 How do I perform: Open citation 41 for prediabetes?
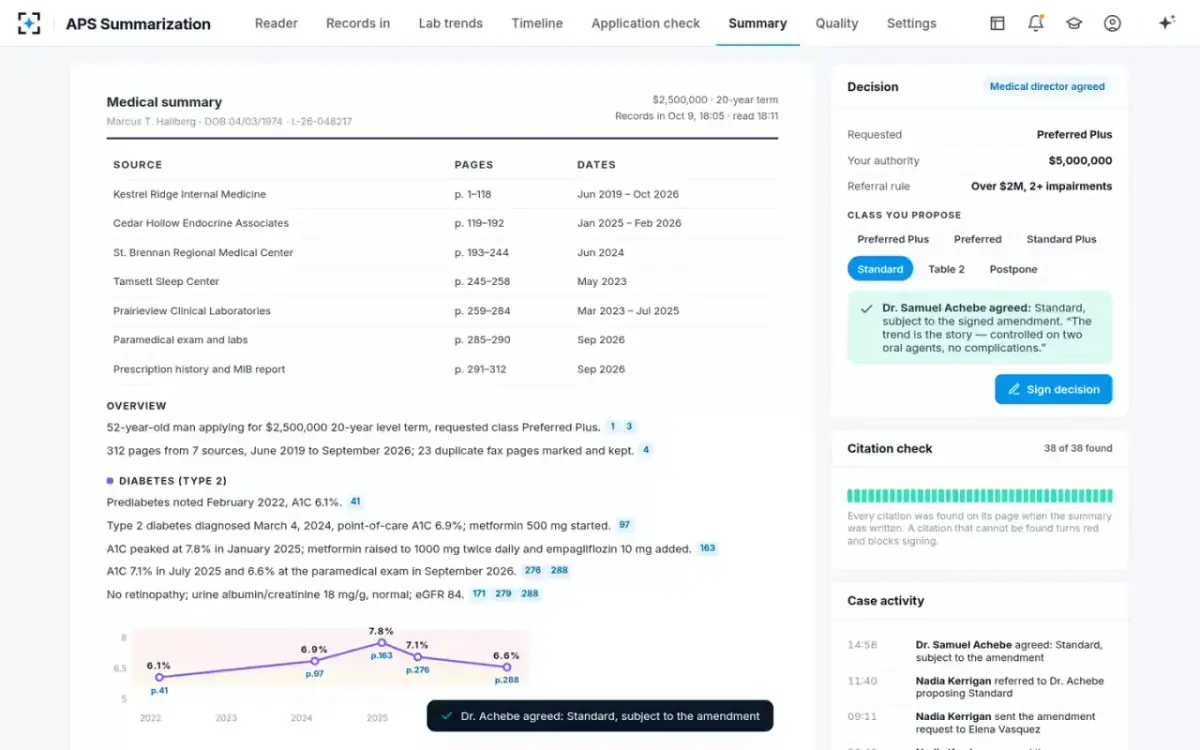click(355, 502)
